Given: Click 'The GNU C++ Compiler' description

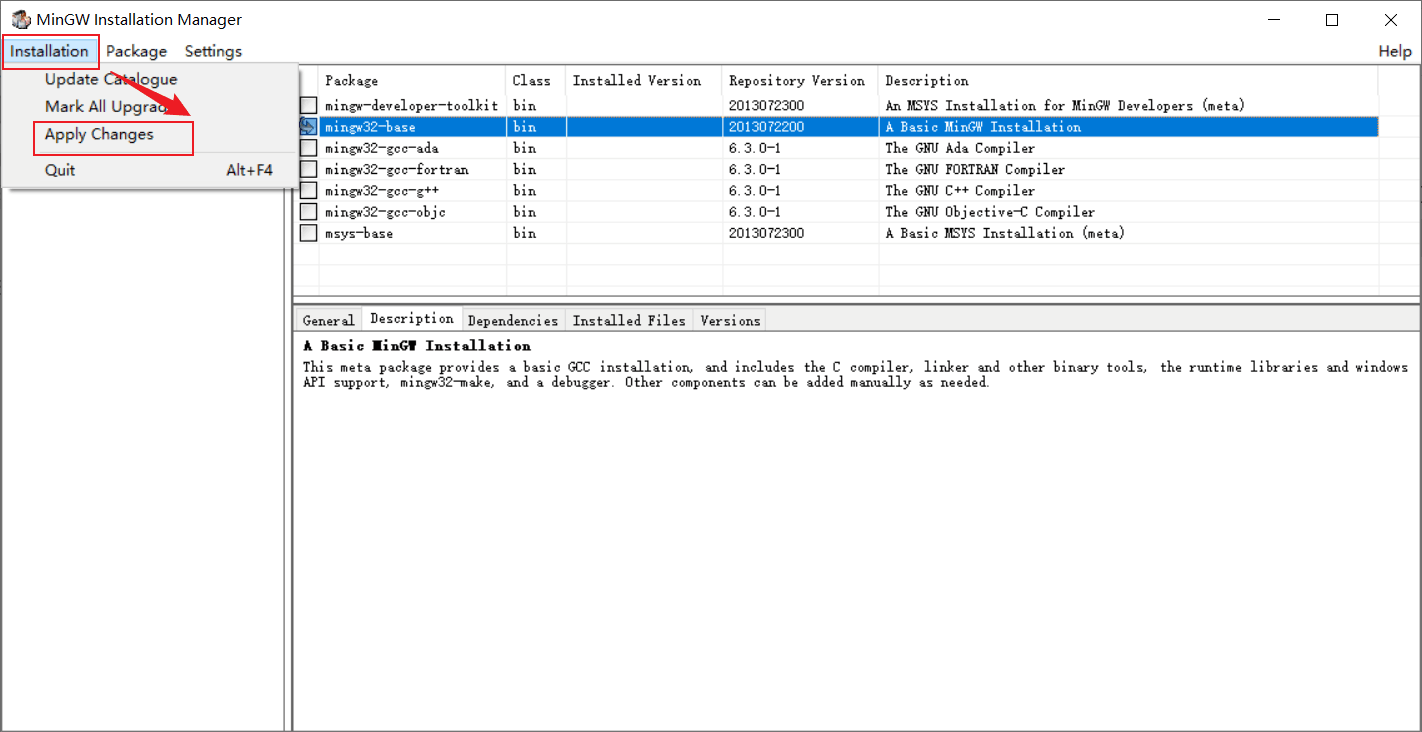Looking at the screenshot, I should (x=960, y=190).
